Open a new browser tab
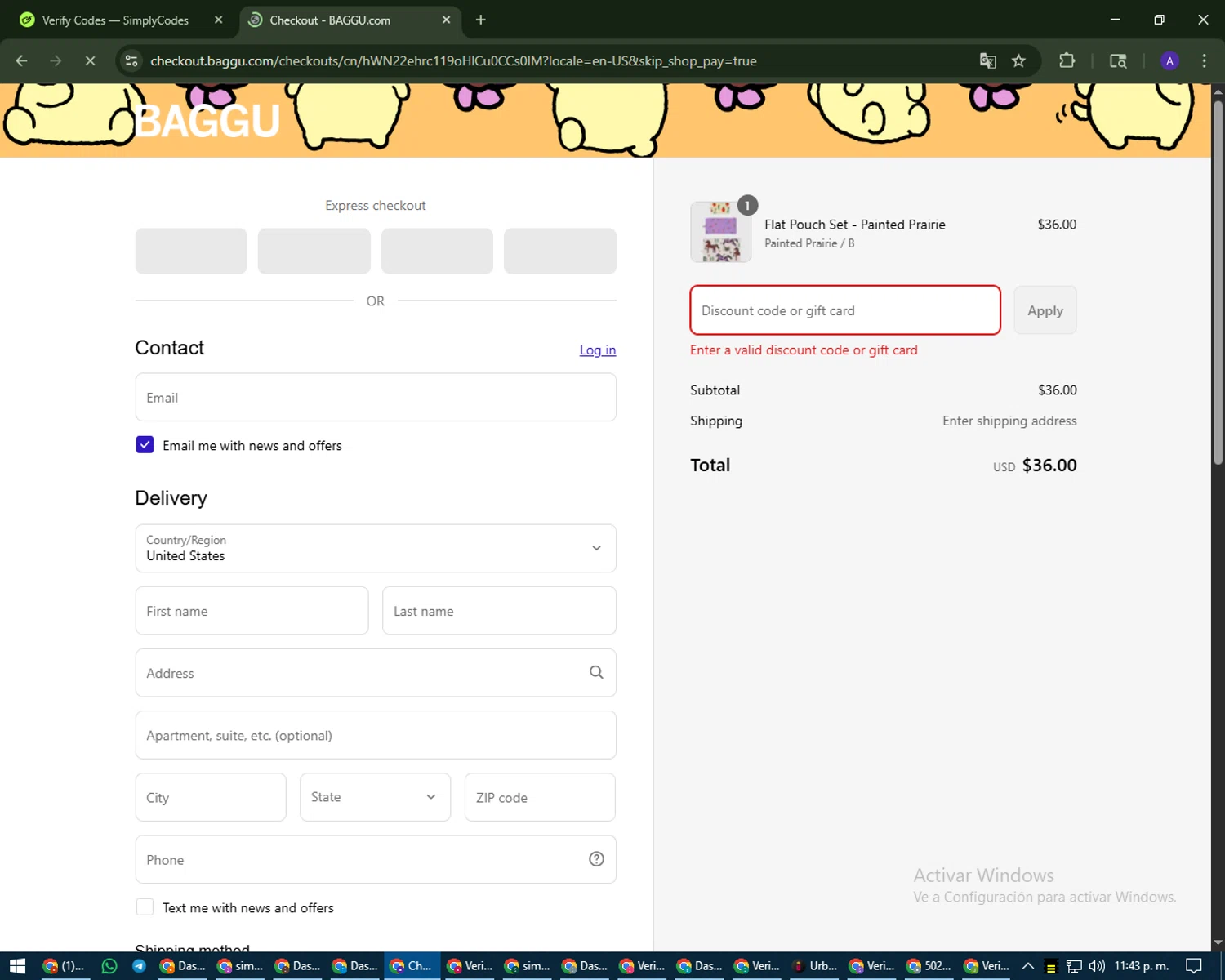 tap(480, 20)
